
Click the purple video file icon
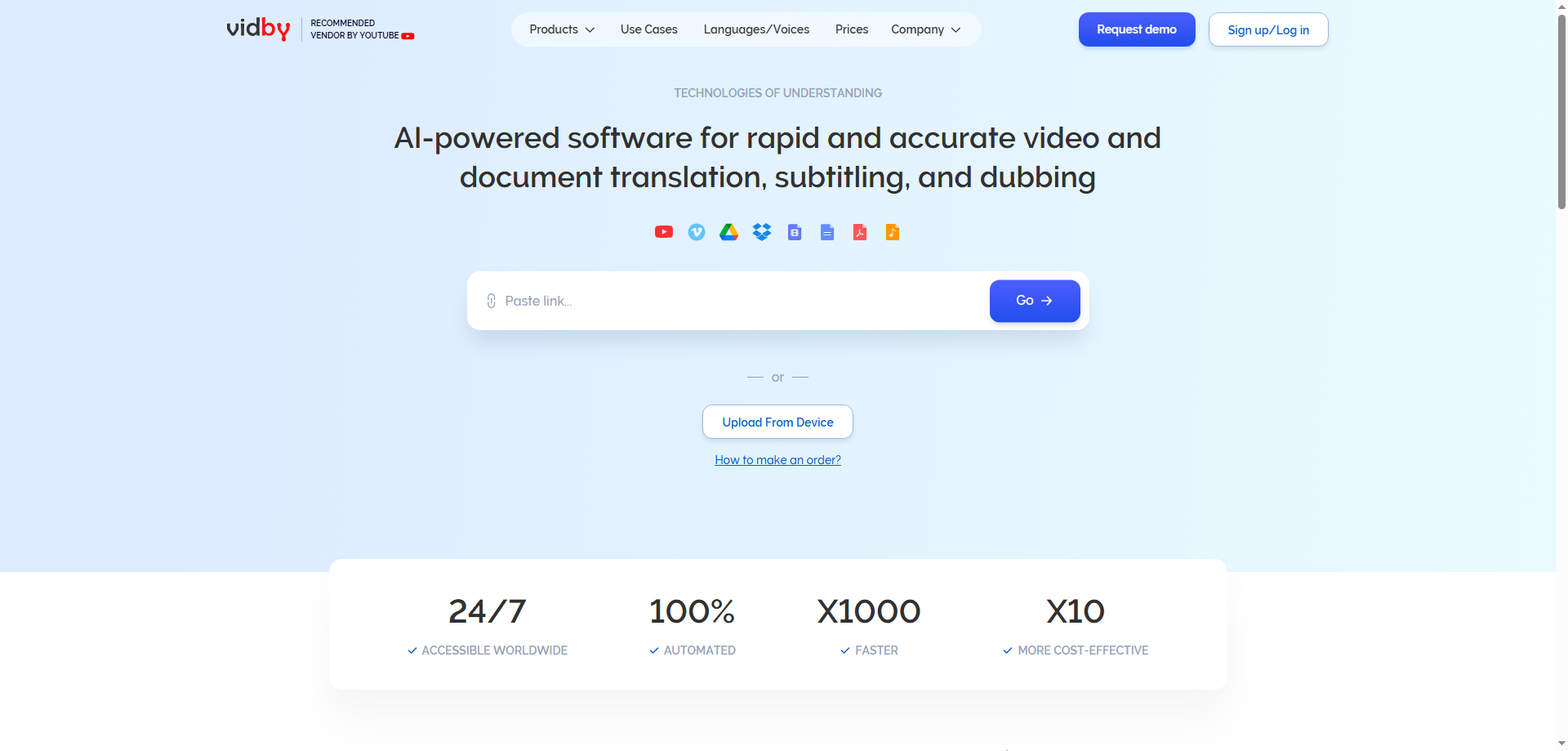[x=794, y=232]
